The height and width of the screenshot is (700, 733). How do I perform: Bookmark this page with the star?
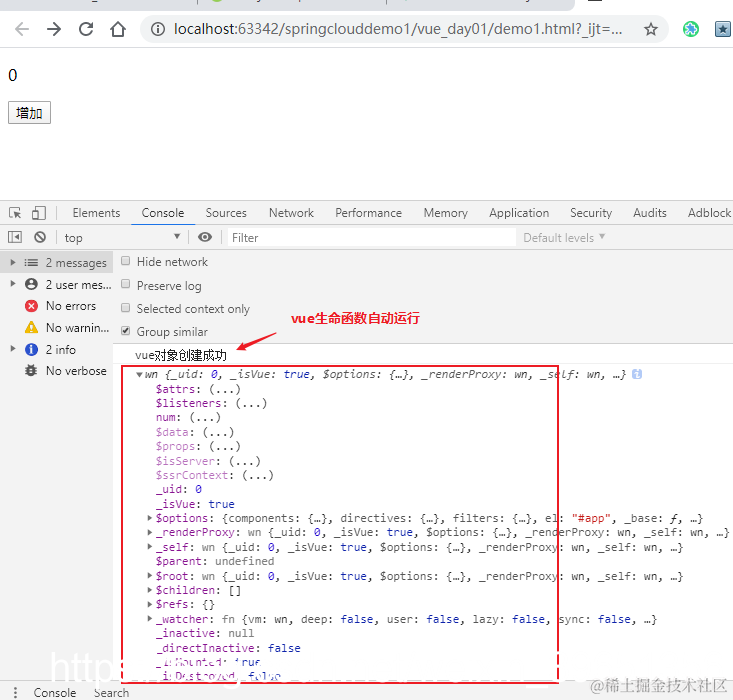pyautogui.click(x=651, y=29)
